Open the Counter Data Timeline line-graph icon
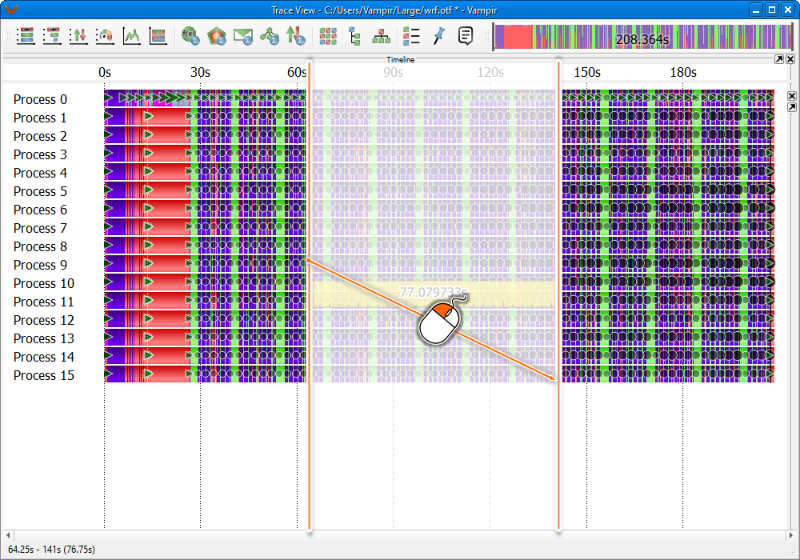This screenshot has height=560, width=800. 132,36
